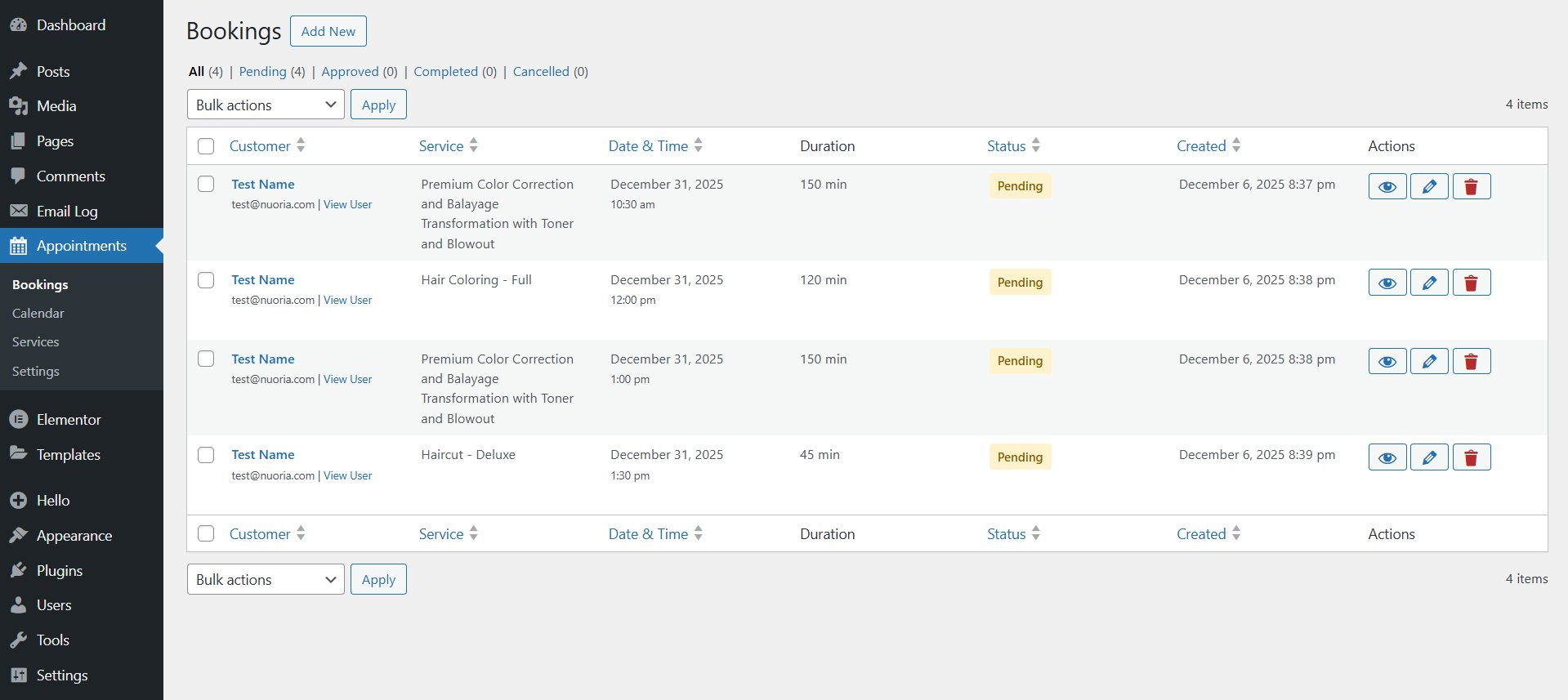The width and height of the screenshot is (1568, 700).
Task: Click the Dashboard gauge icon in sidebar
Action: 18,25
